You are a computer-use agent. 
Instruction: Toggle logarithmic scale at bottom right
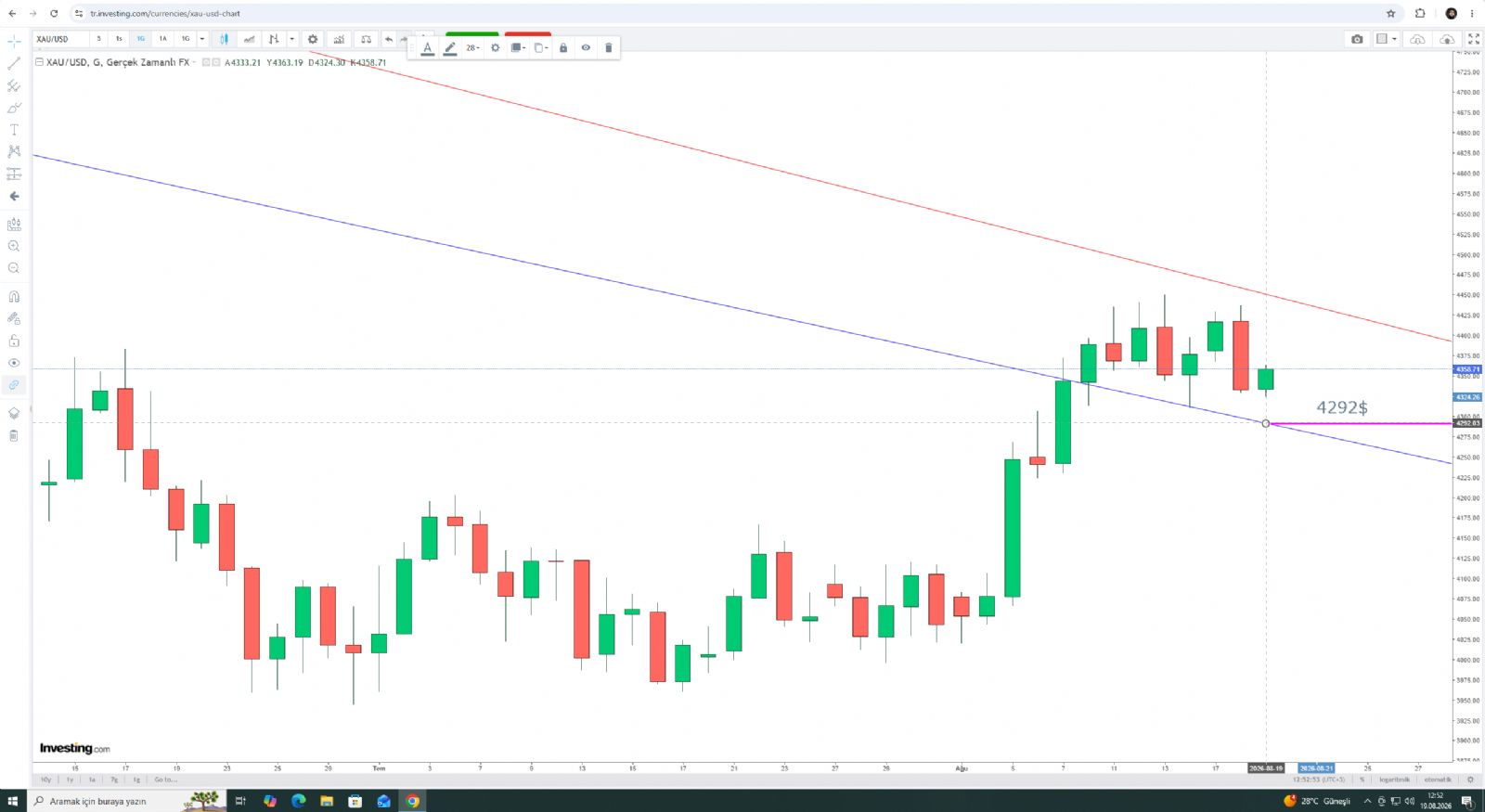pos(1394,780)
